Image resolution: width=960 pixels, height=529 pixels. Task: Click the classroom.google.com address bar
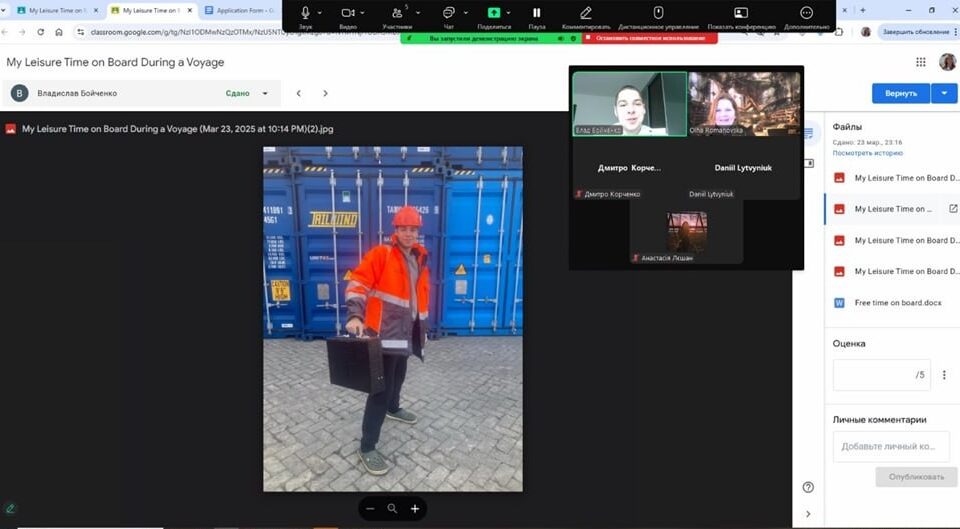coord(245,32)
